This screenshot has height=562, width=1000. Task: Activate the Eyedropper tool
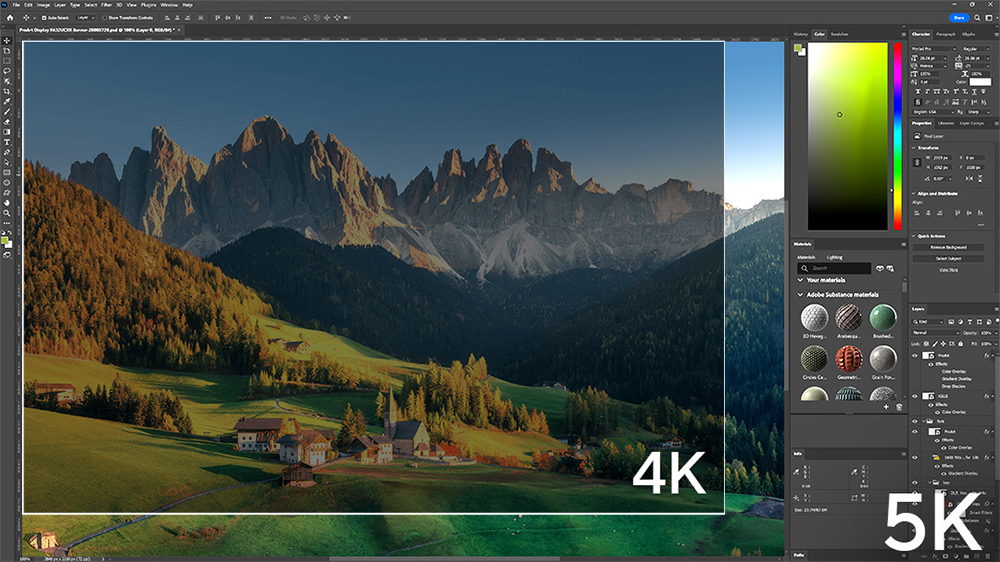click(7, 101)
